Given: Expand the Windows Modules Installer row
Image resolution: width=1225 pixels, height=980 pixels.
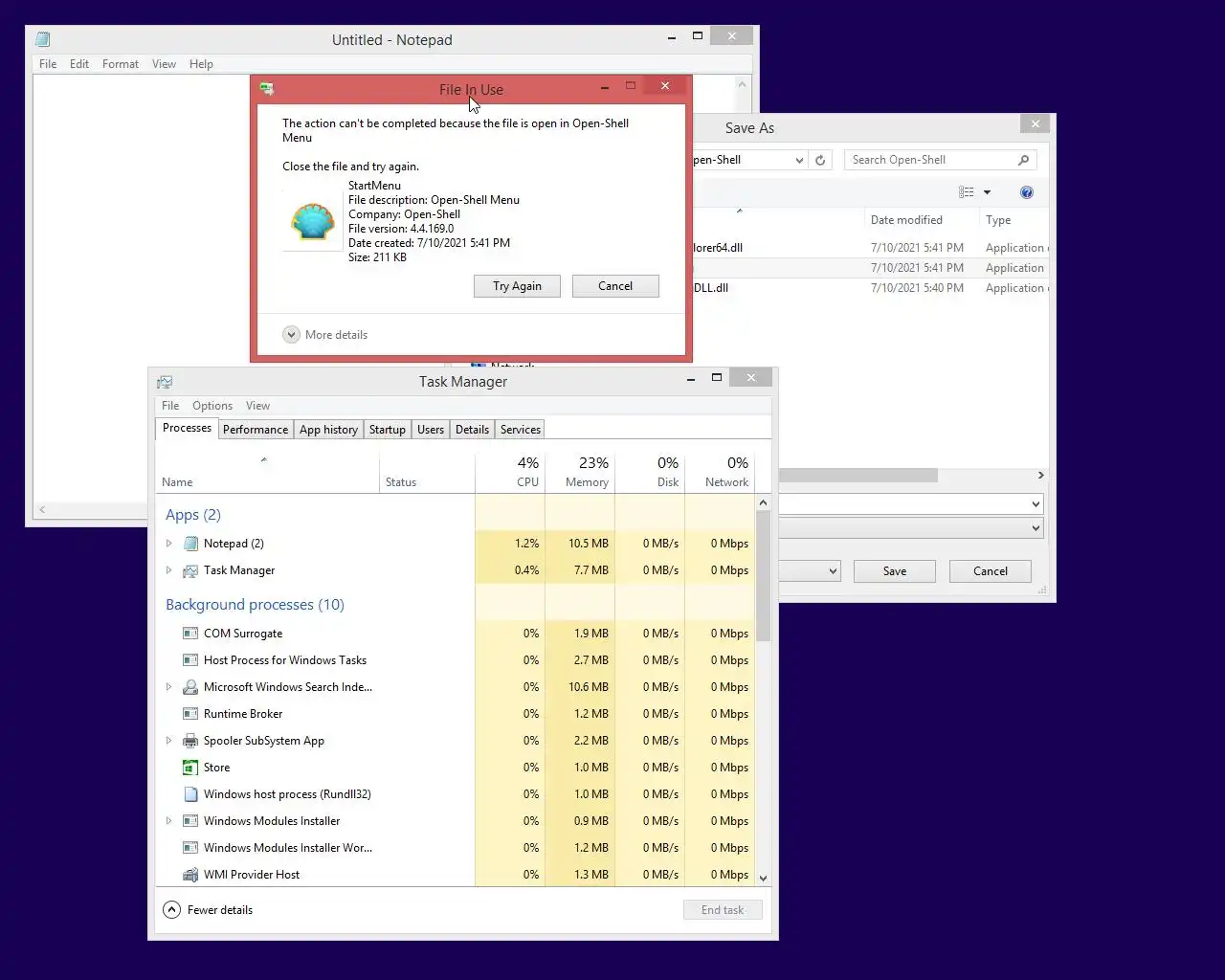Looking at the screenshot, I should pyautogui.click(x=169, y=820).
